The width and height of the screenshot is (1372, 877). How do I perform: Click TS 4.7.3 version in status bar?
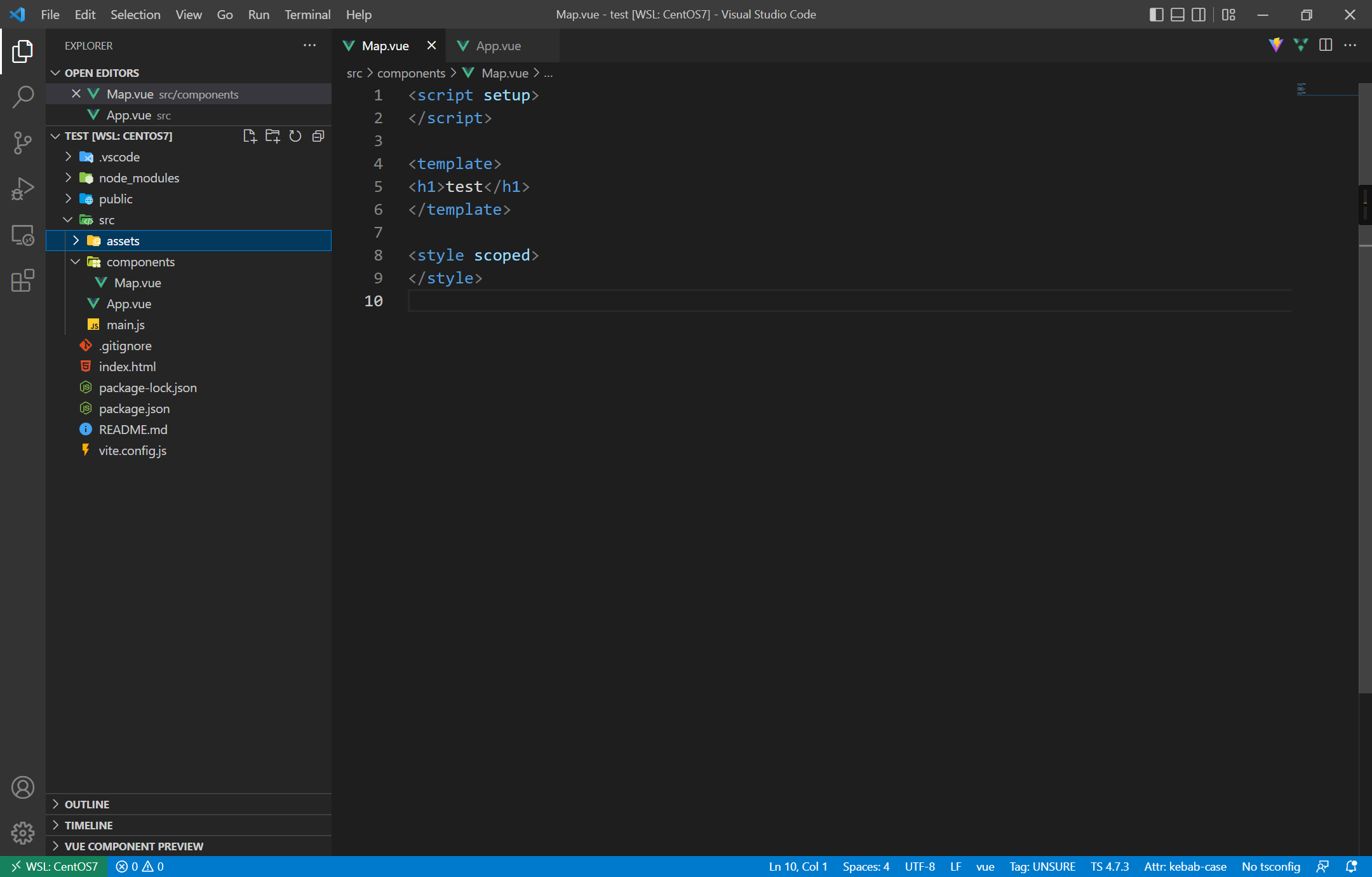(1110, 866)
